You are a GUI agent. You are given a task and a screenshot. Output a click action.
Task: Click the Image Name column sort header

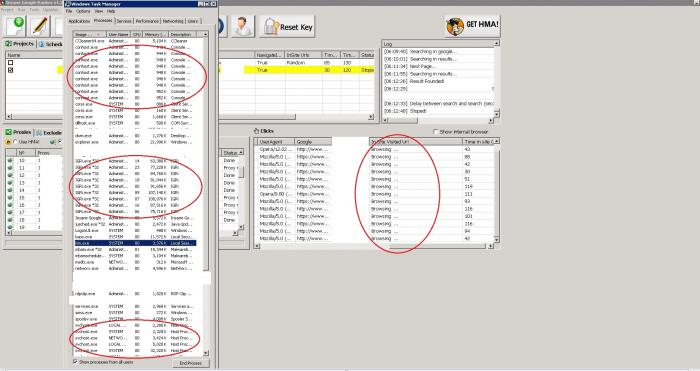click(x=90, y=34)
